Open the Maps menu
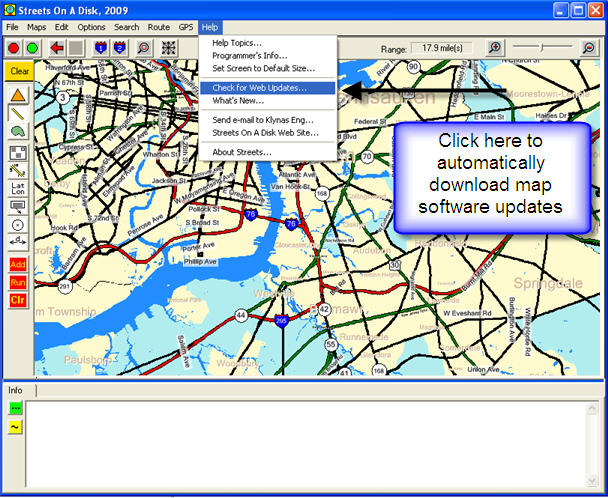Screen dimensions: 608x498 point(36,27)
